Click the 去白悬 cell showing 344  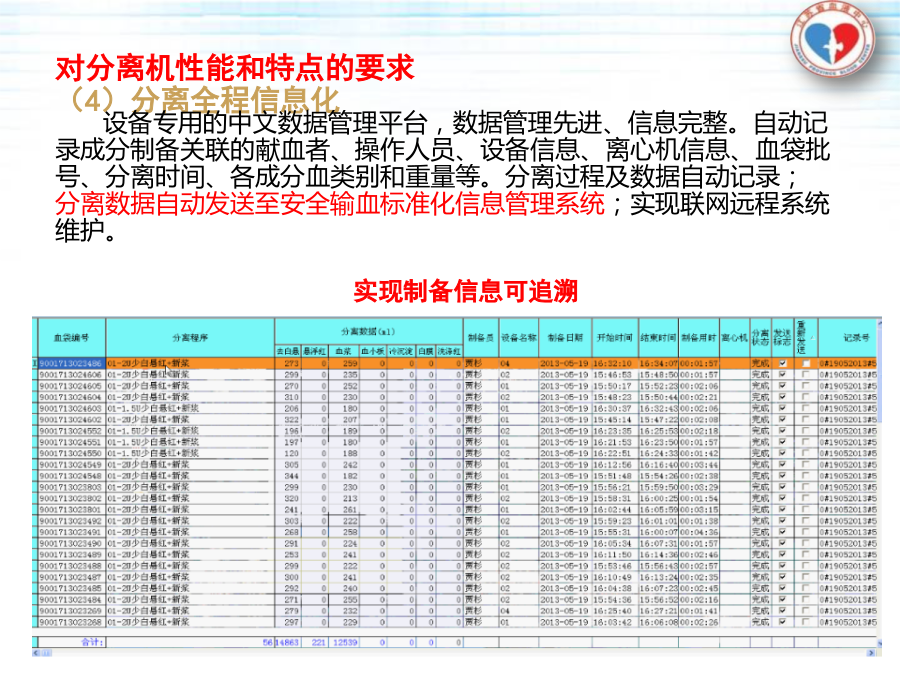click(x=288, y=476)
